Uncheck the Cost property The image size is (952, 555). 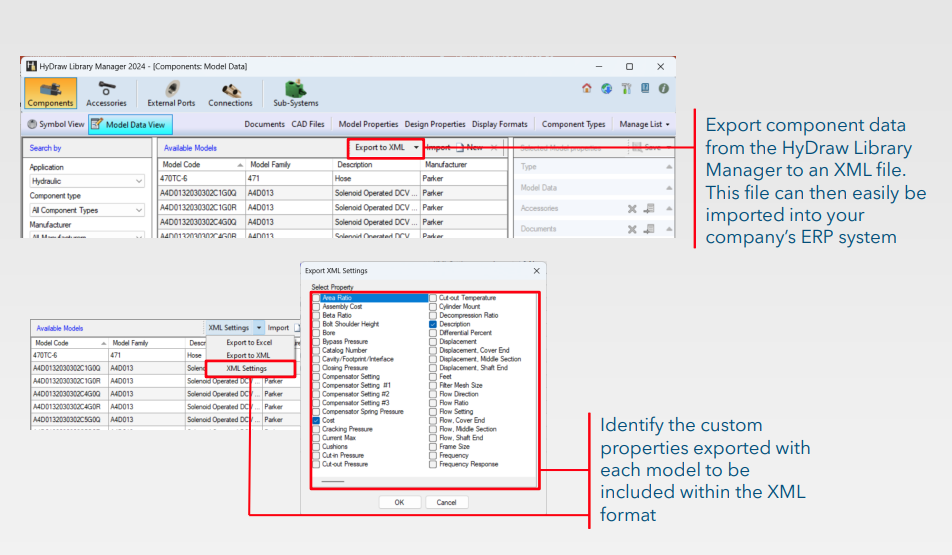click(x=316, y=420)
